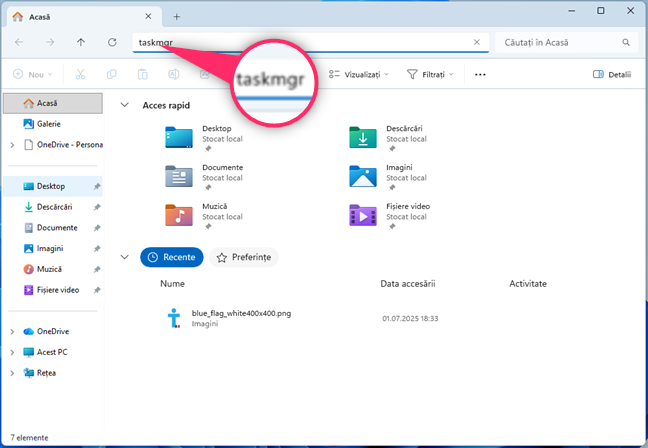The width and height of the screenshot is (648, 448).
Task: Expand the Rețea tree node
Action: [x=12, y=373]
